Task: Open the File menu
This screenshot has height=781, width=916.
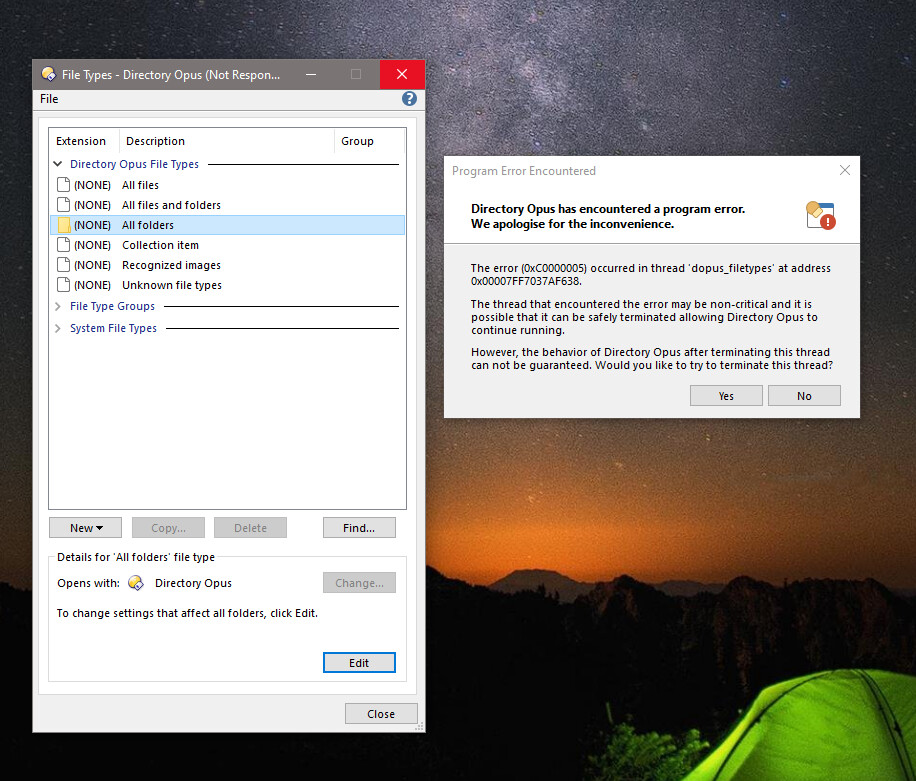Action: 49,99
